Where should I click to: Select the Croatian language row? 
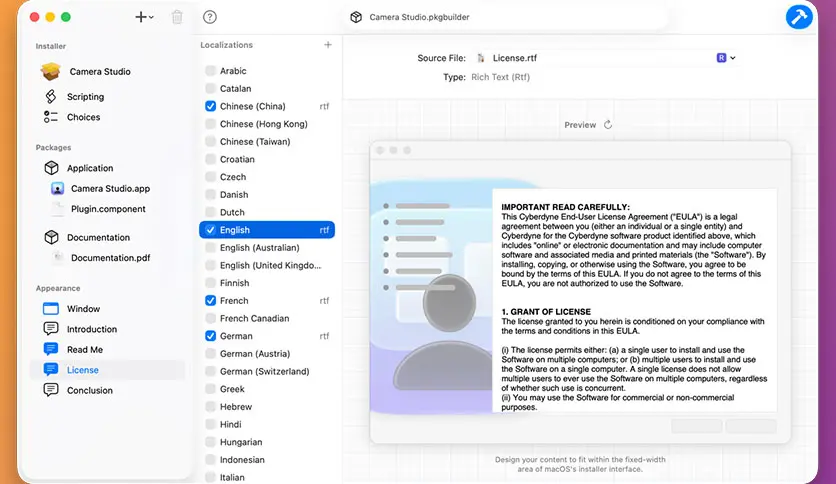click(x=267, y=159)
